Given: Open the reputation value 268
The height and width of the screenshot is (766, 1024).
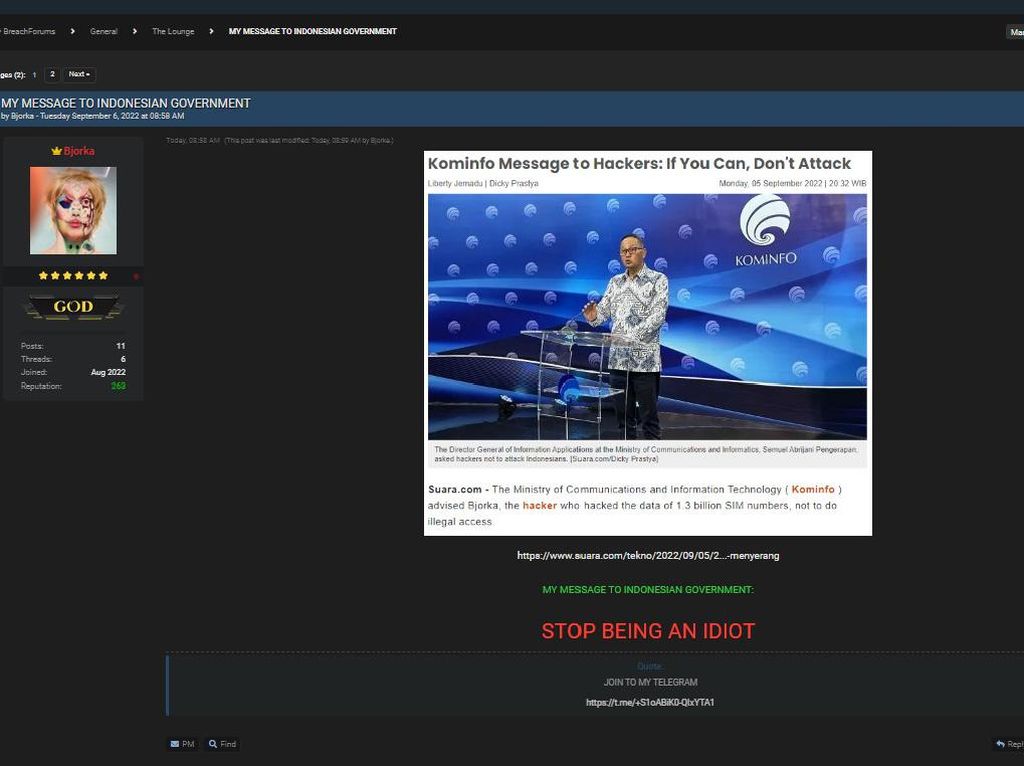Looking at the screenshot, I should (x=118, y=386).
